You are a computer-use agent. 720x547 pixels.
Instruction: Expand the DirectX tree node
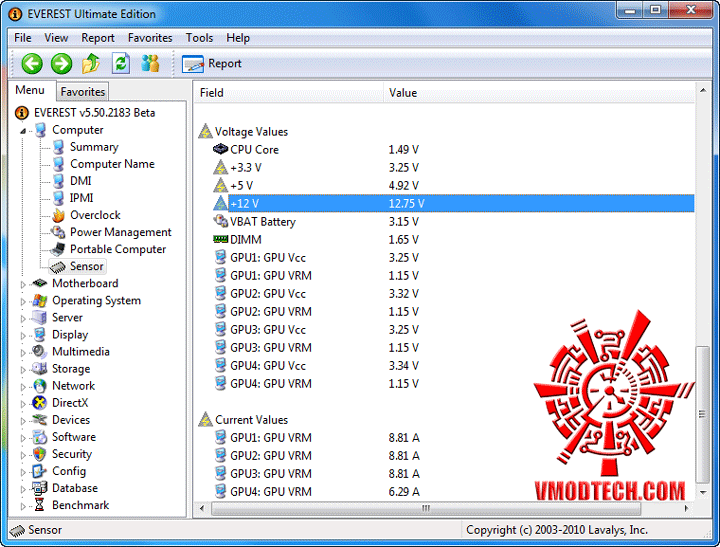[23, 404]
